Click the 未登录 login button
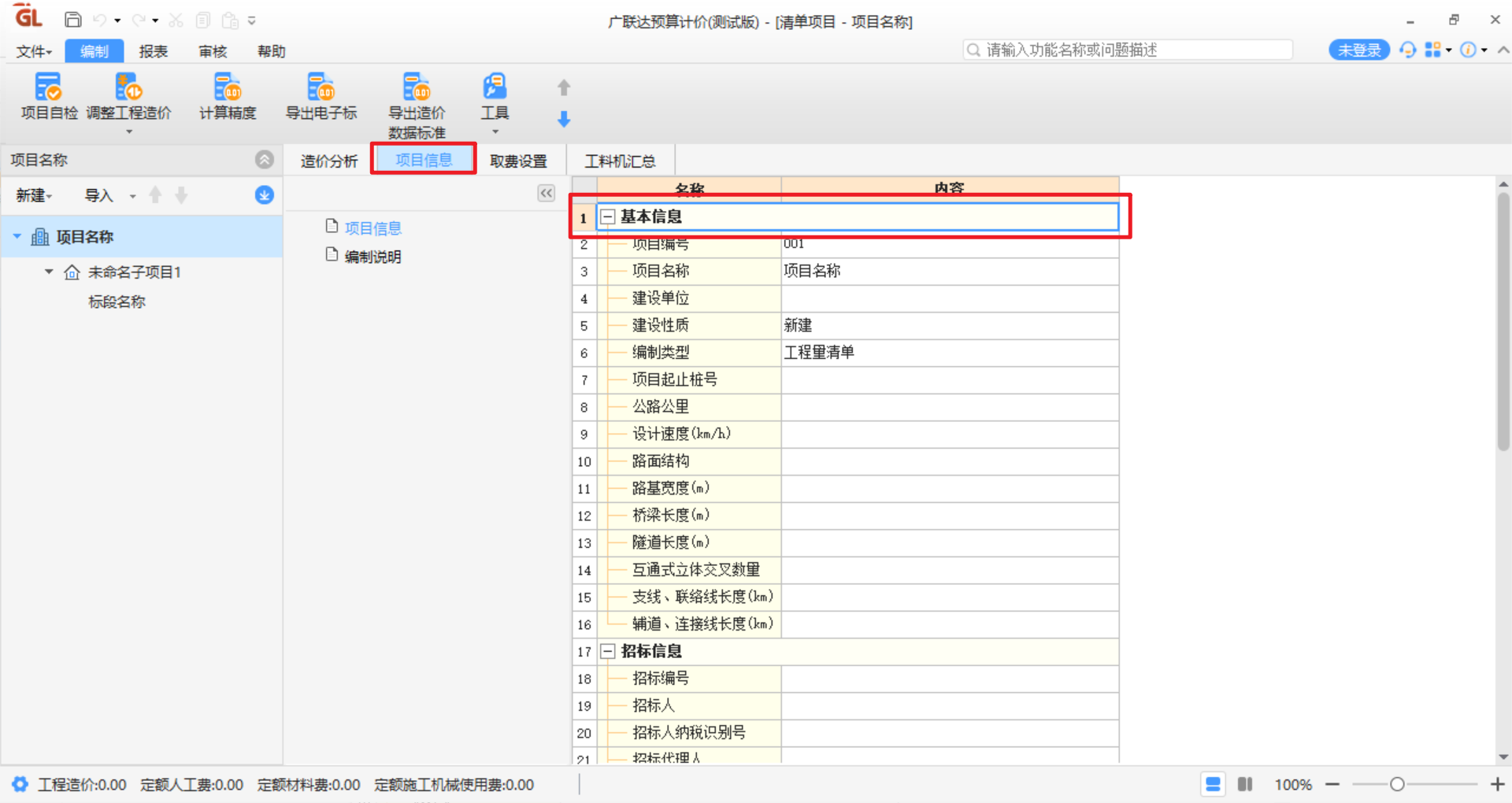 point(1358,50)
